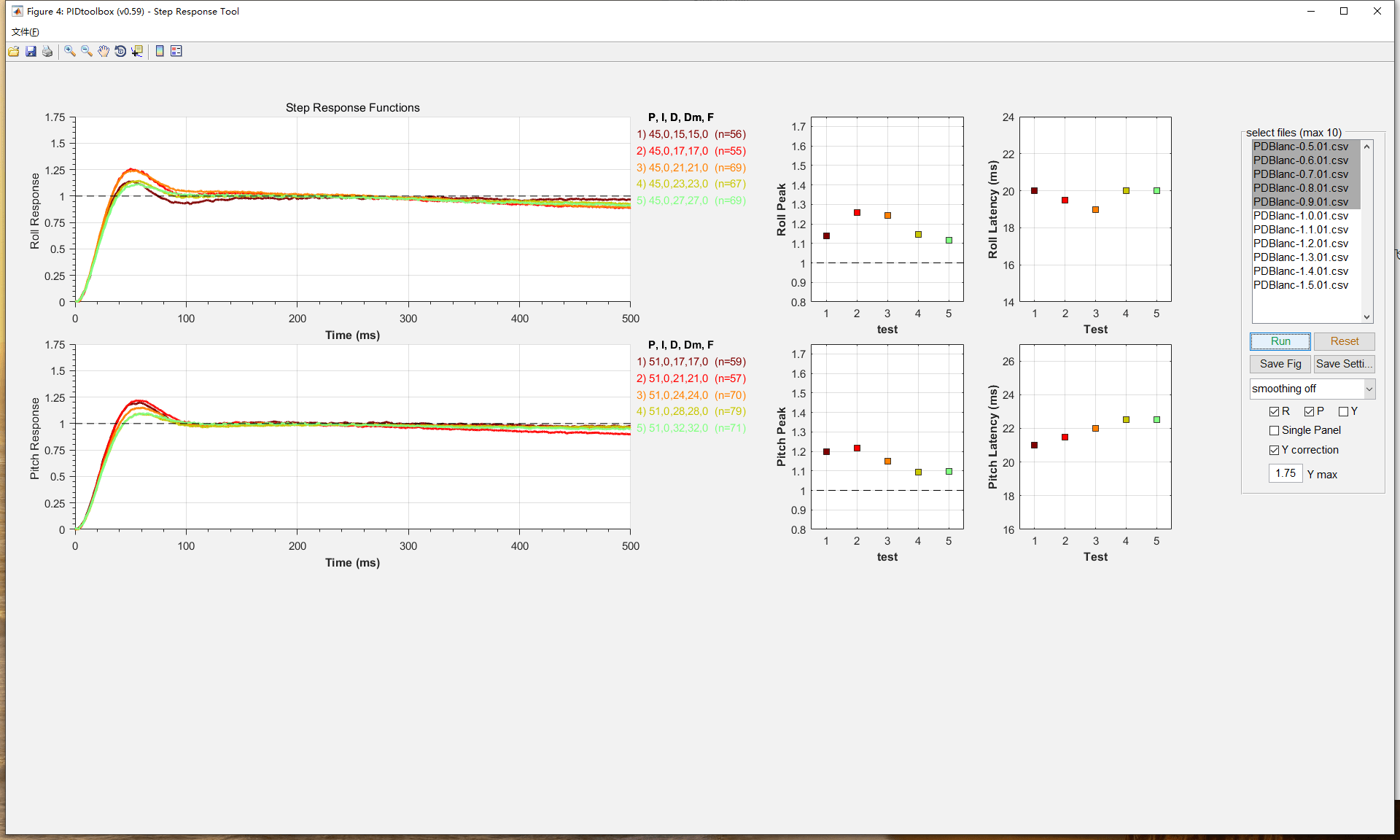Insert a colorbar using the toolbar icon
The height and width of the screenshot is (840, 1400).
[x=160, y=51]
